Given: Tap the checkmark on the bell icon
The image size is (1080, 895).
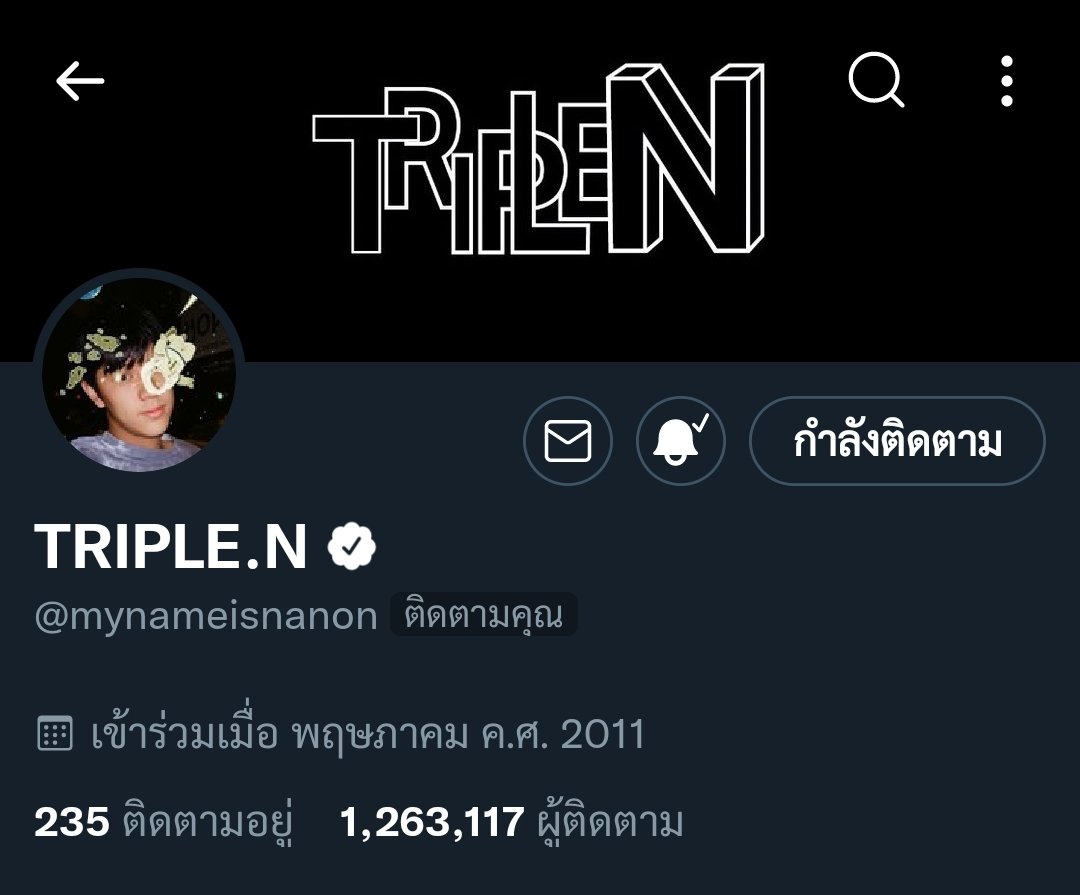Looking at the screenshot, I should pos(701,422).
